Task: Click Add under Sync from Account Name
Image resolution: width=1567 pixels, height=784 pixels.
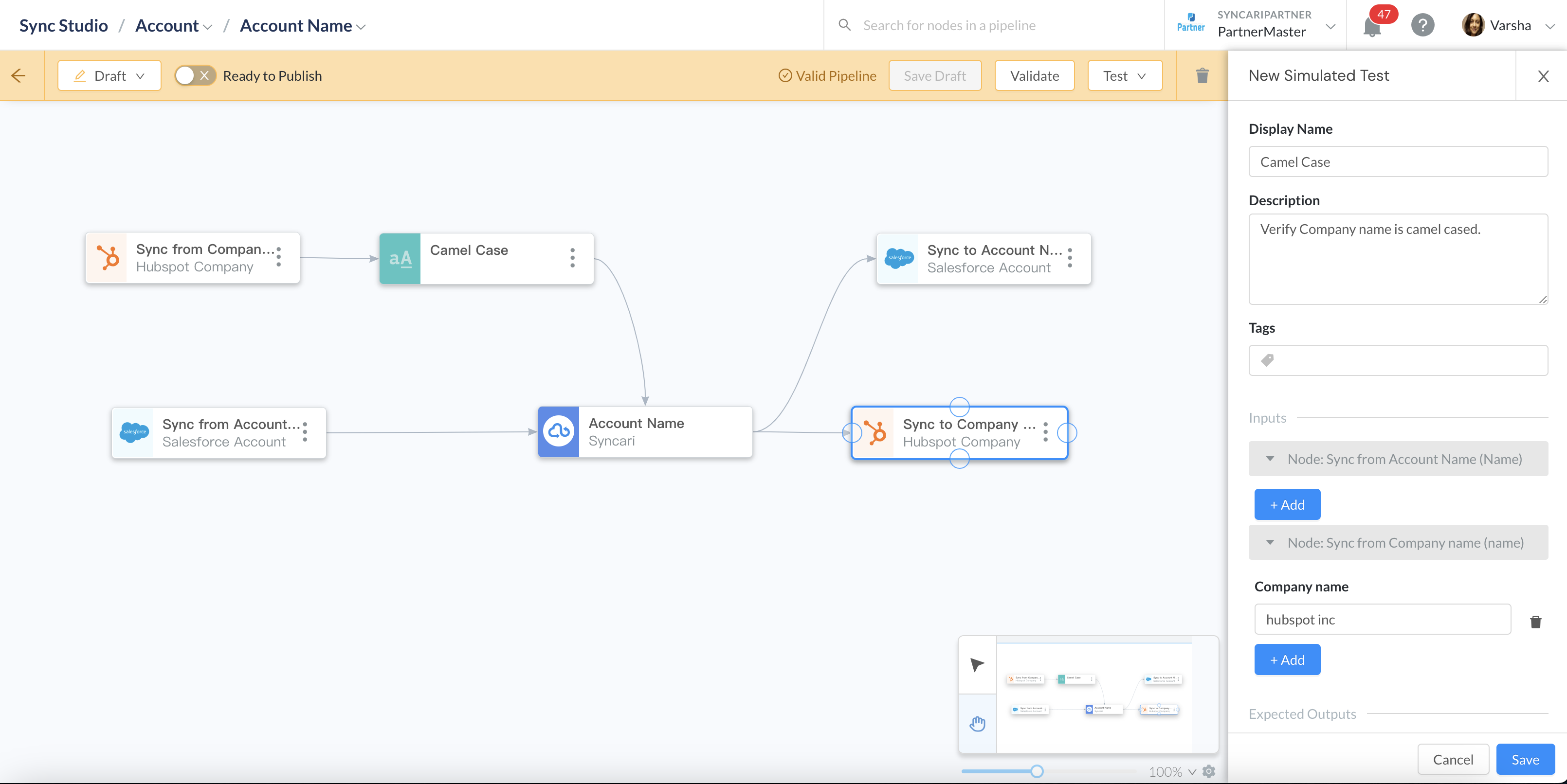Action: click(x=1287, y=504)
